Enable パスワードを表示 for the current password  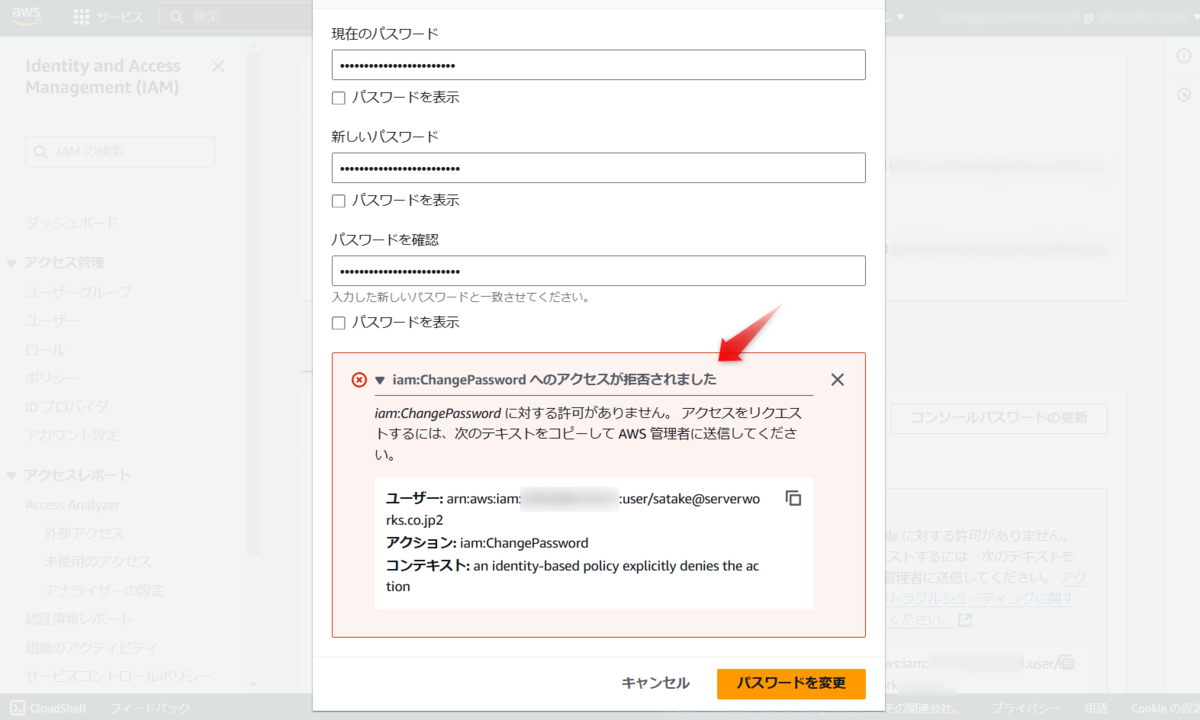click(338, 97)
